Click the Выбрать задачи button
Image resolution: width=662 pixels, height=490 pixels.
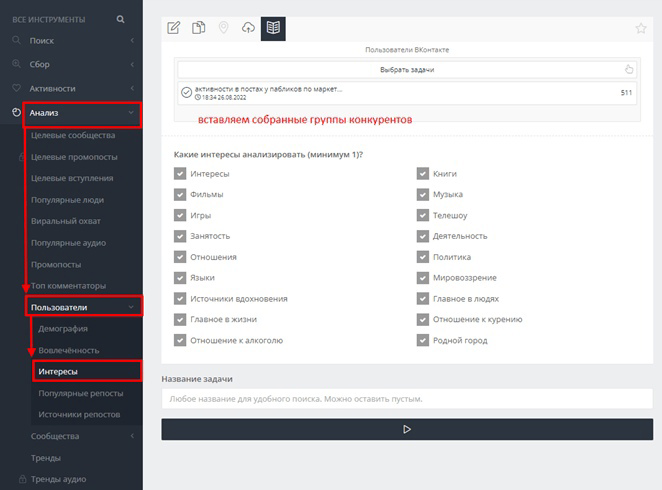click(407, 70)
